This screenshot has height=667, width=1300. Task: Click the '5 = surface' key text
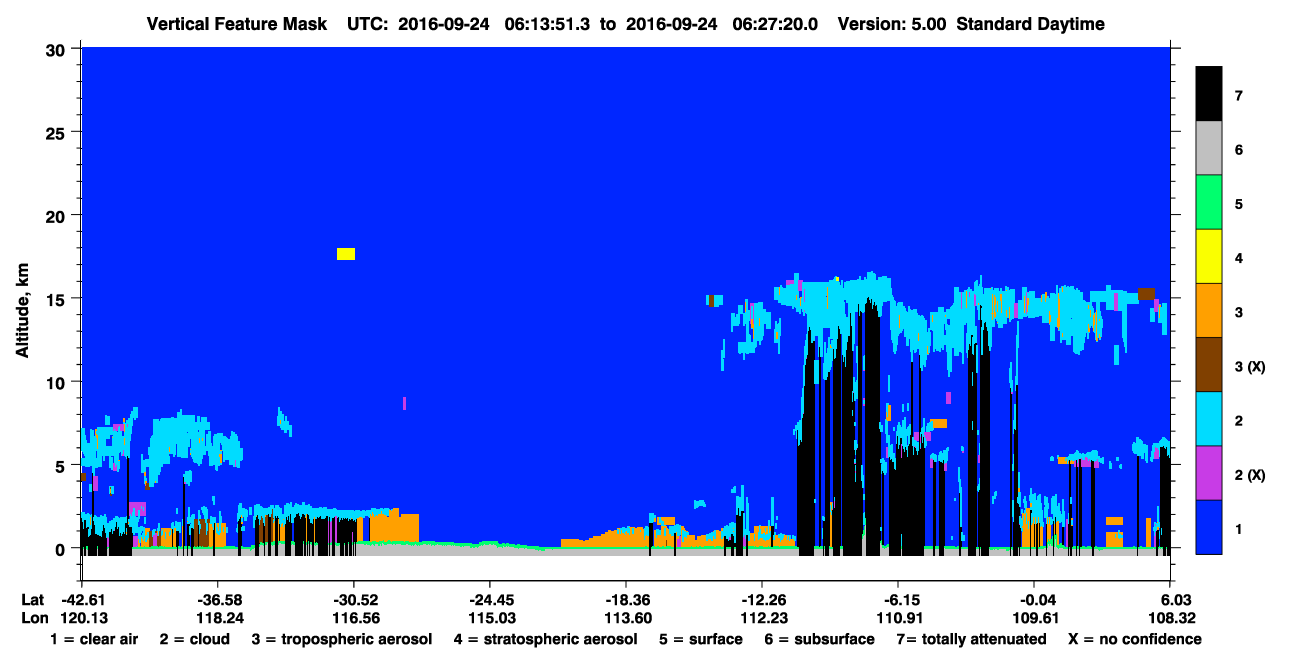(x=701, y=639)
